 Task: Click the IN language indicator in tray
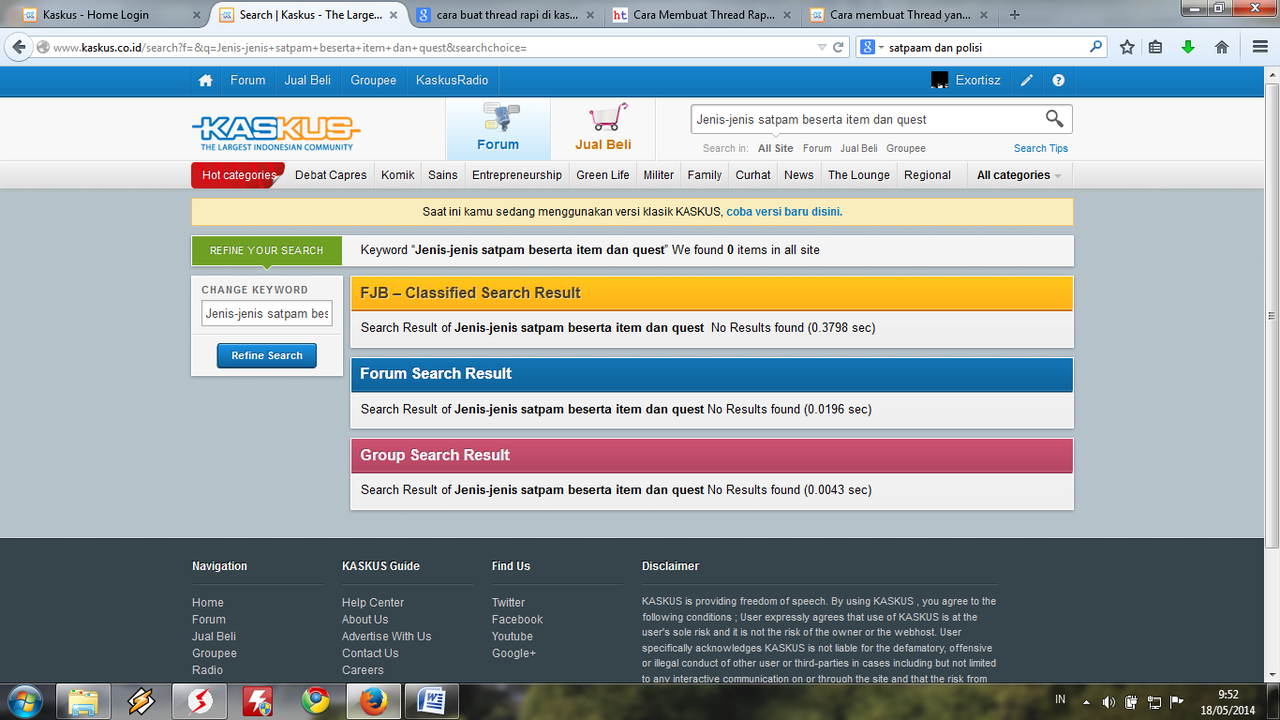[x=1060, y=701]
